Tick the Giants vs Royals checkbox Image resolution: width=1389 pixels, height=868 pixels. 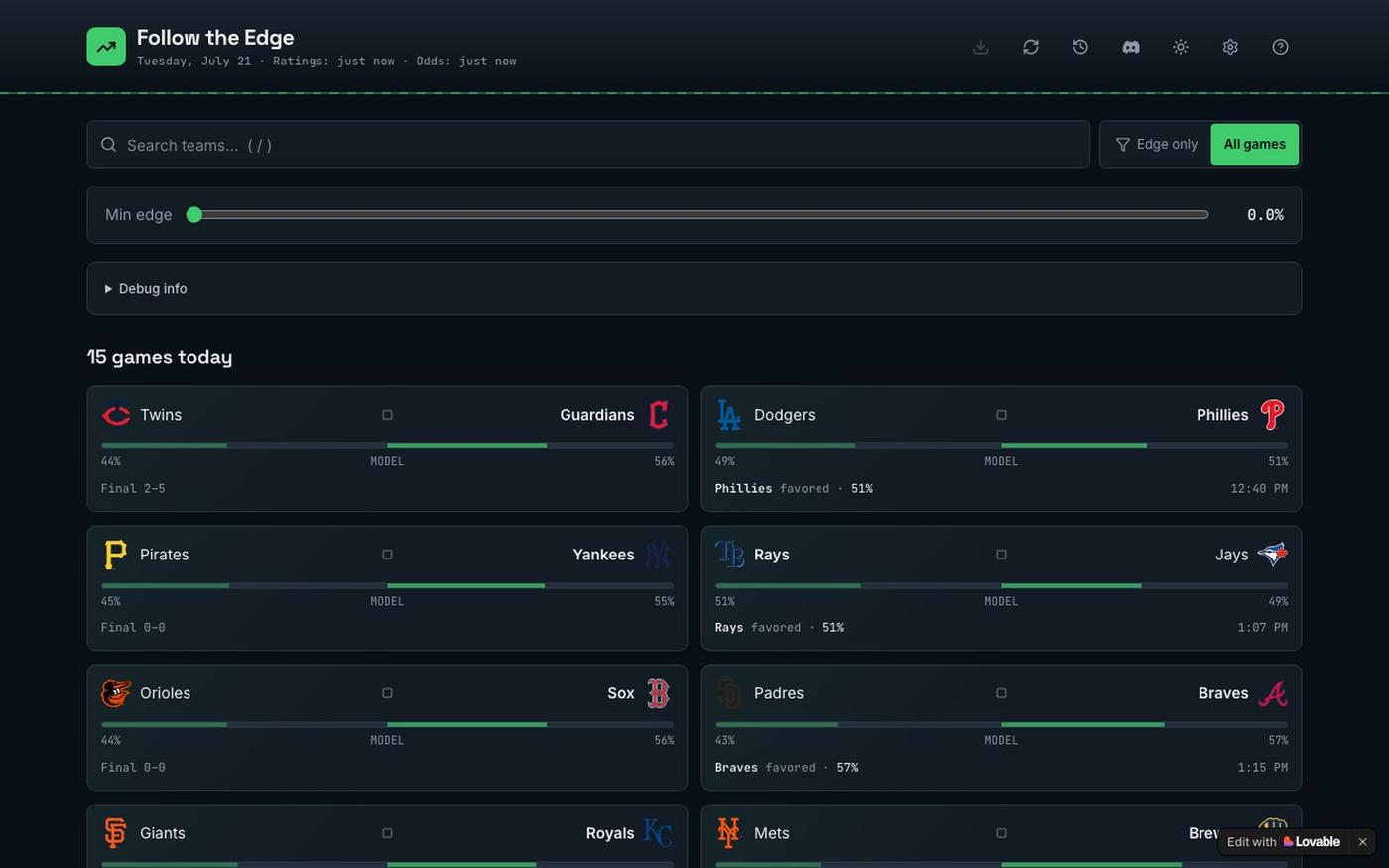click(387, 833)
